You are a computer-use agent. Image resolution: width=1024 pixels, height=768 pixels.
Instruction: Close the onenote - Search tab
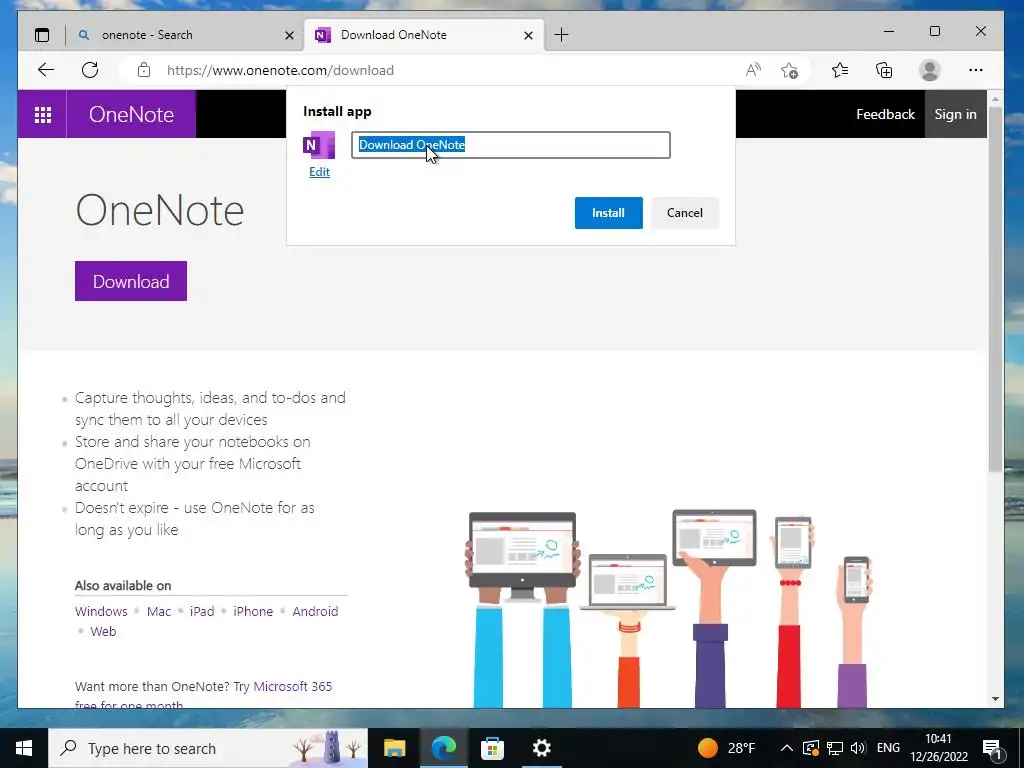click(x=289, y=35)
